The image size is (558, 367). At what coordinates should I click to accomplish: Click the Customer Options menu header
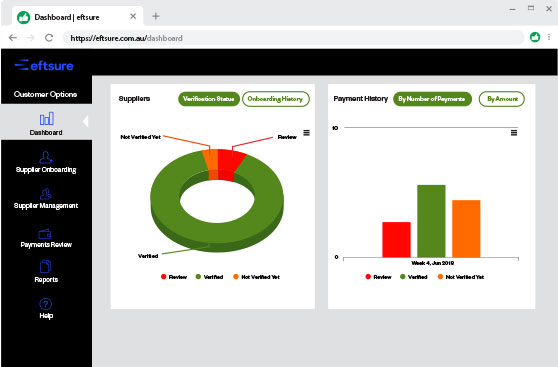(46, 94)
